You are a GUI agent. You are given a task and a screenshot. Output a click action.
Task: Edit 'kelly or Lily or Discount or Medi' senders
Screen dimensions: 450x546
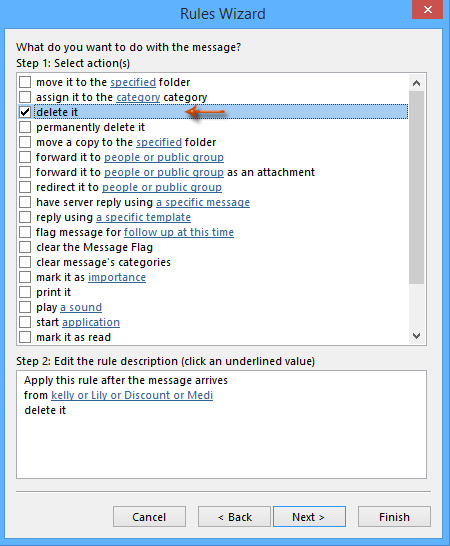[132, 395]
